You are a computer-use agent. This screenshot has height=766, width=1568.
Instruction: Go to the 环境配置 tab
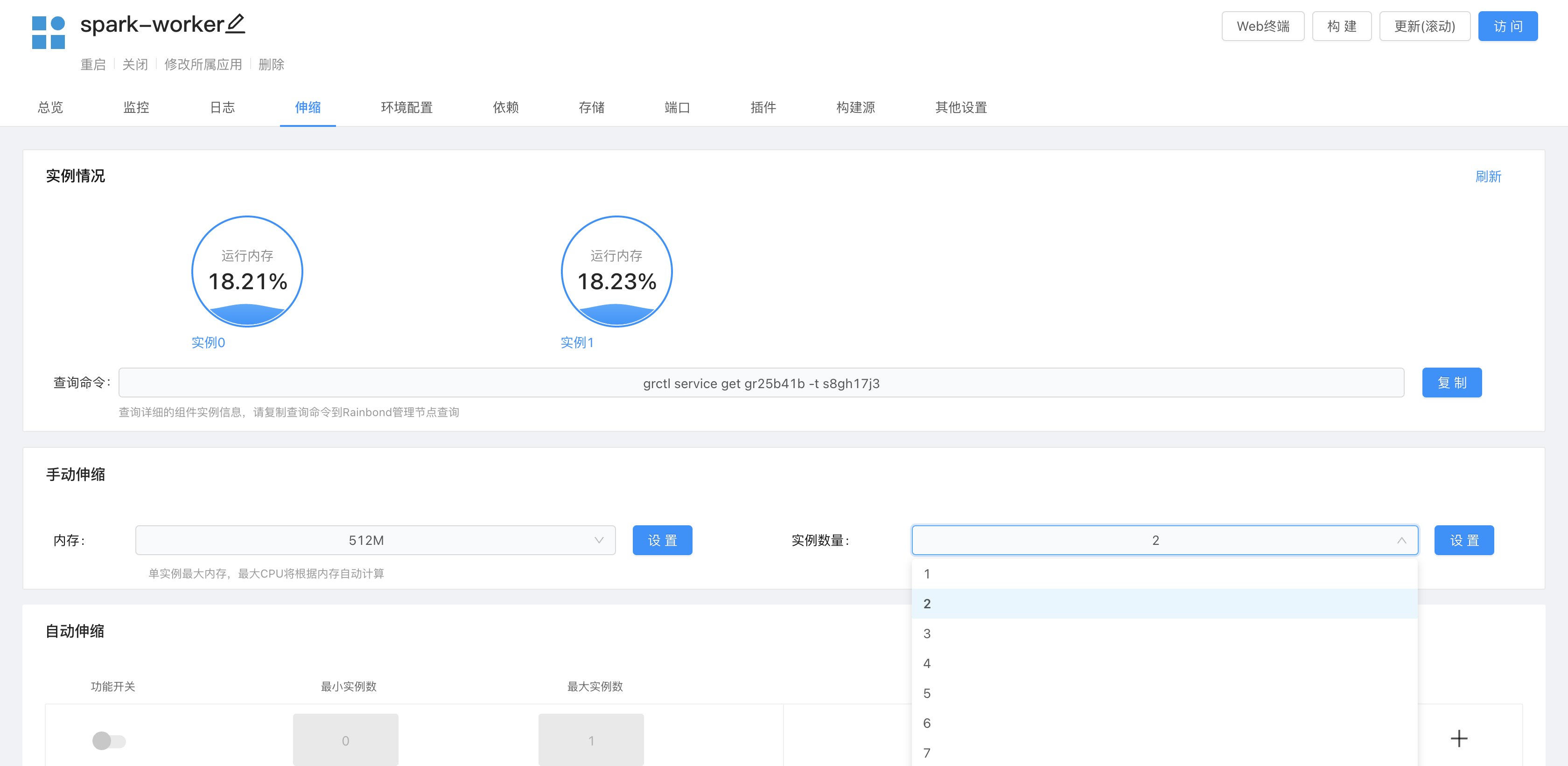click(406, 107)
